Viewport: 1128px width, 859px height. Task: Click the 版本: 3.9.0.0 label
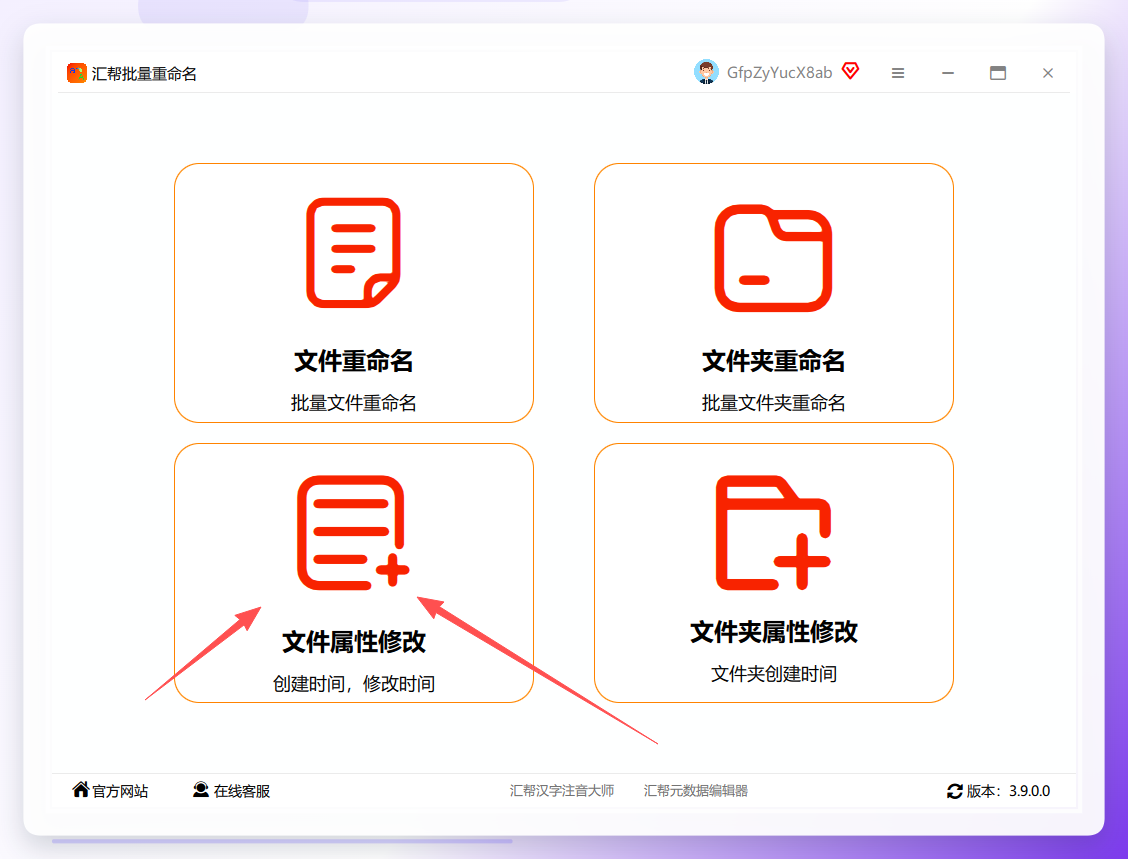pyautogui.click(x=1008, y=791)
